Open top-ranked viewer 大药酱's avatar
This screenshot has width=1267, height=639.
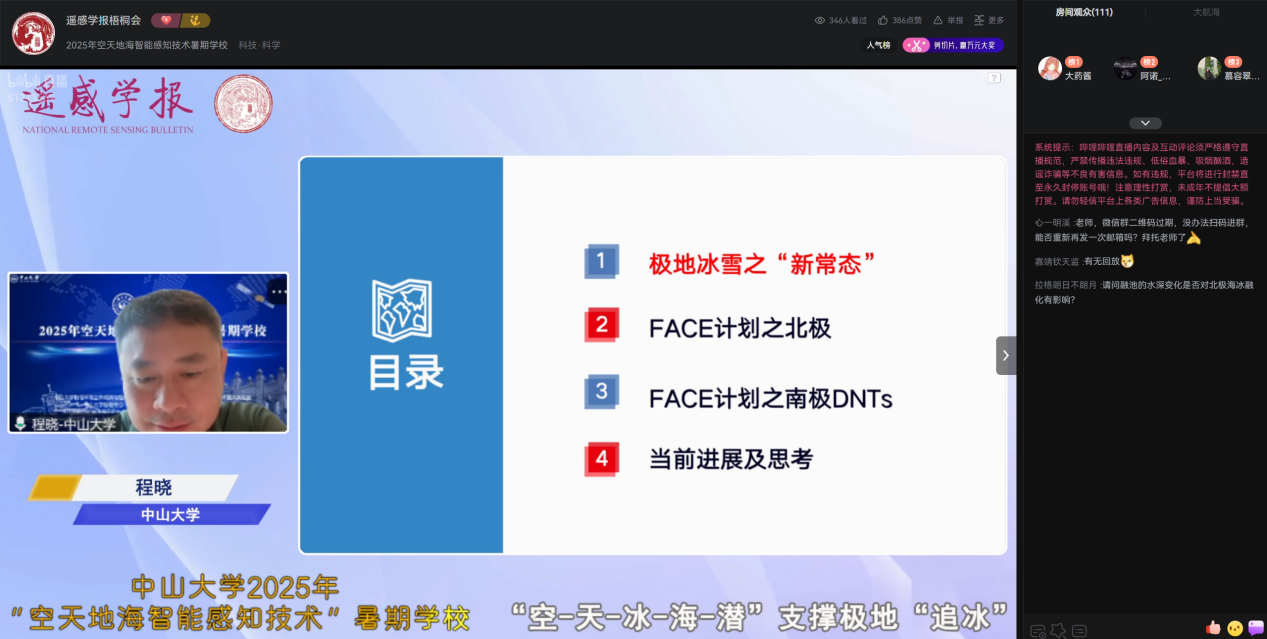(x=1049, y=68)
